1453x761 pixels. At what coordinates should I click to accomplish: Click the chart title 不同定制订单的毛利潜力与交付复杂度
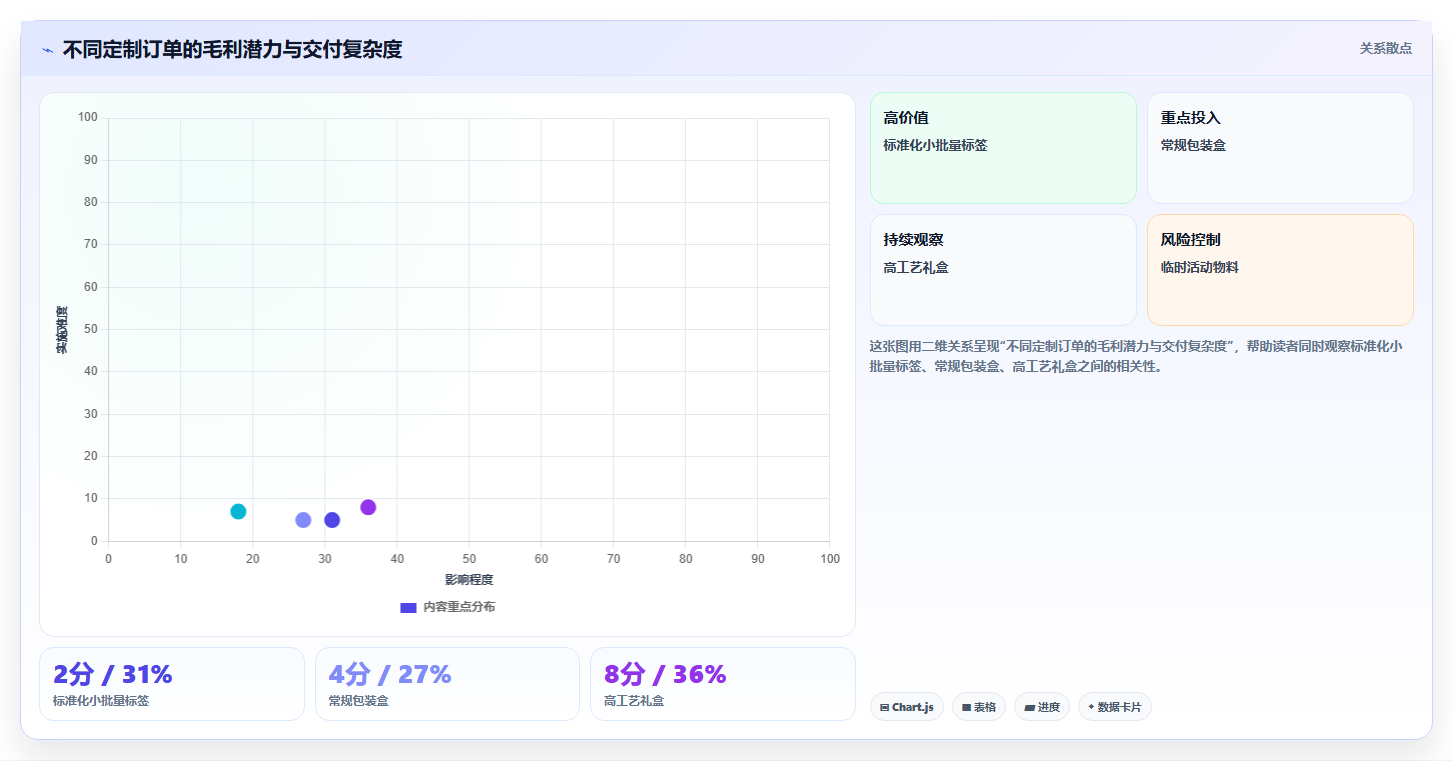pyautogui.click(x=232, y=49)
